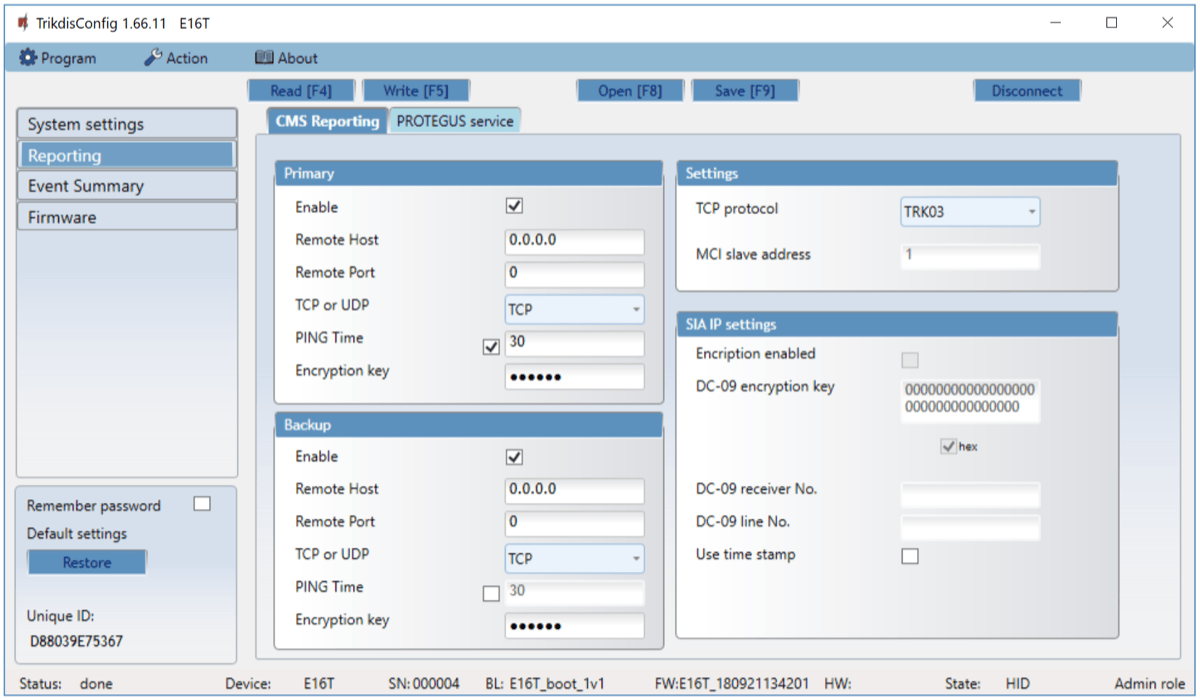The width and height of the screenshot is (1200, 700).
Task: Click the TrikdisConfig app icon in title bar
Action: [23, 22]
